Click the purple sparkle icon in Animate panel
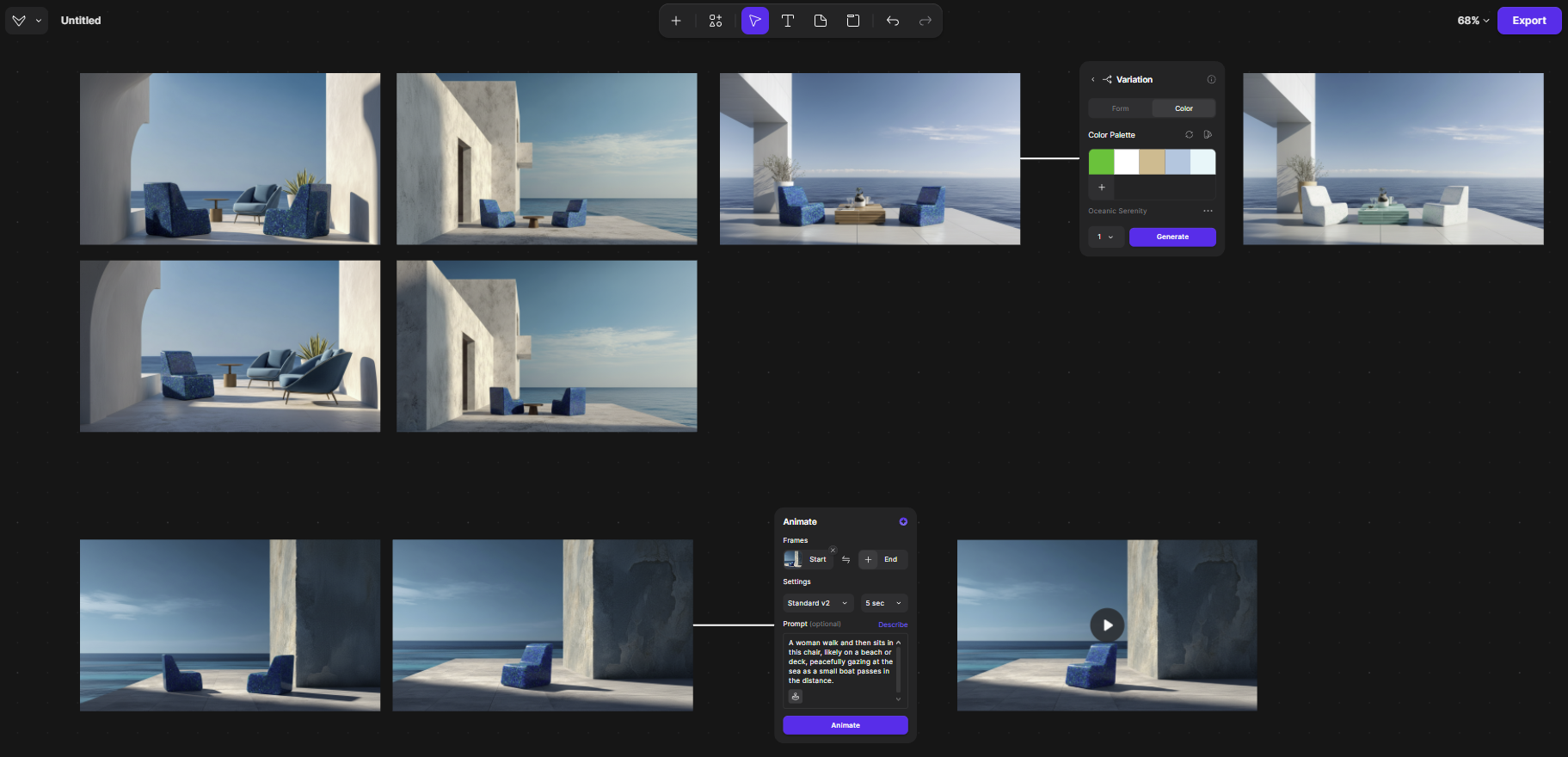This screenshot has height=757, width=1568. click(x=903, y=522)
